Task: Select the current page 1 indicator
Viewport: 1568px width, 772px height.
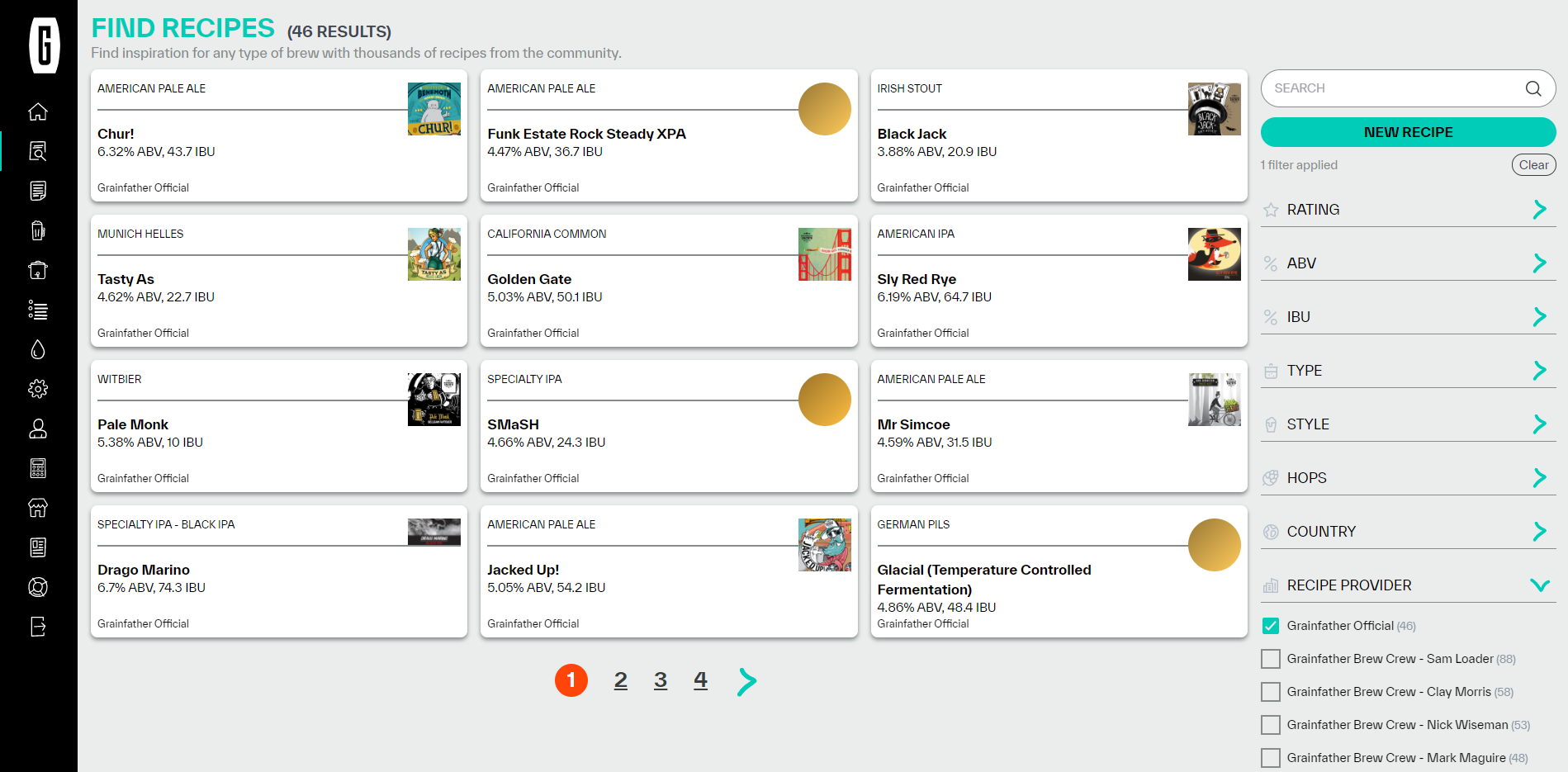Action: (571, 680)
